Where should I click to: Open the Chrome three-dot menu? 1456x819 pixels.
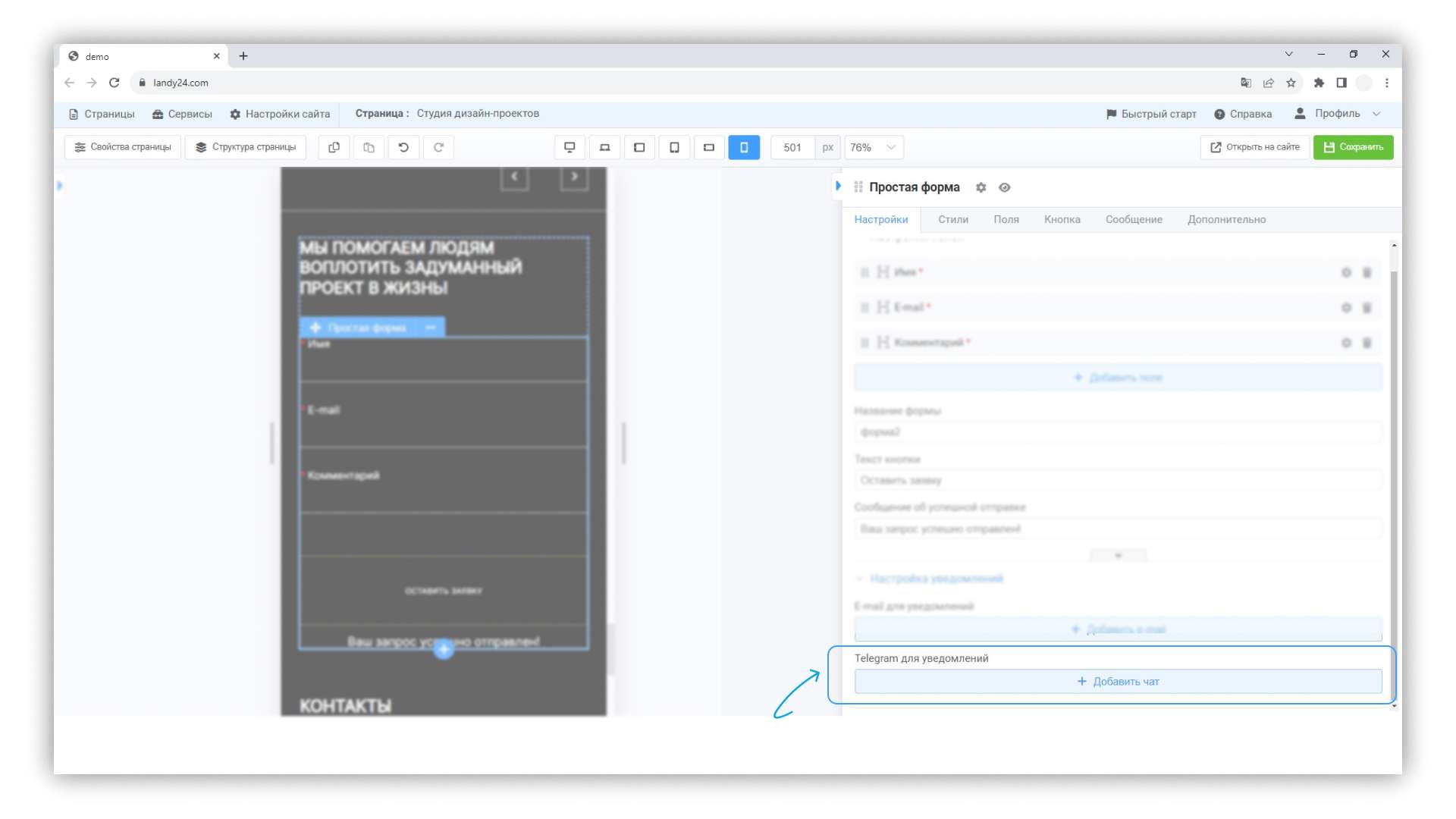coord(1387,83)
